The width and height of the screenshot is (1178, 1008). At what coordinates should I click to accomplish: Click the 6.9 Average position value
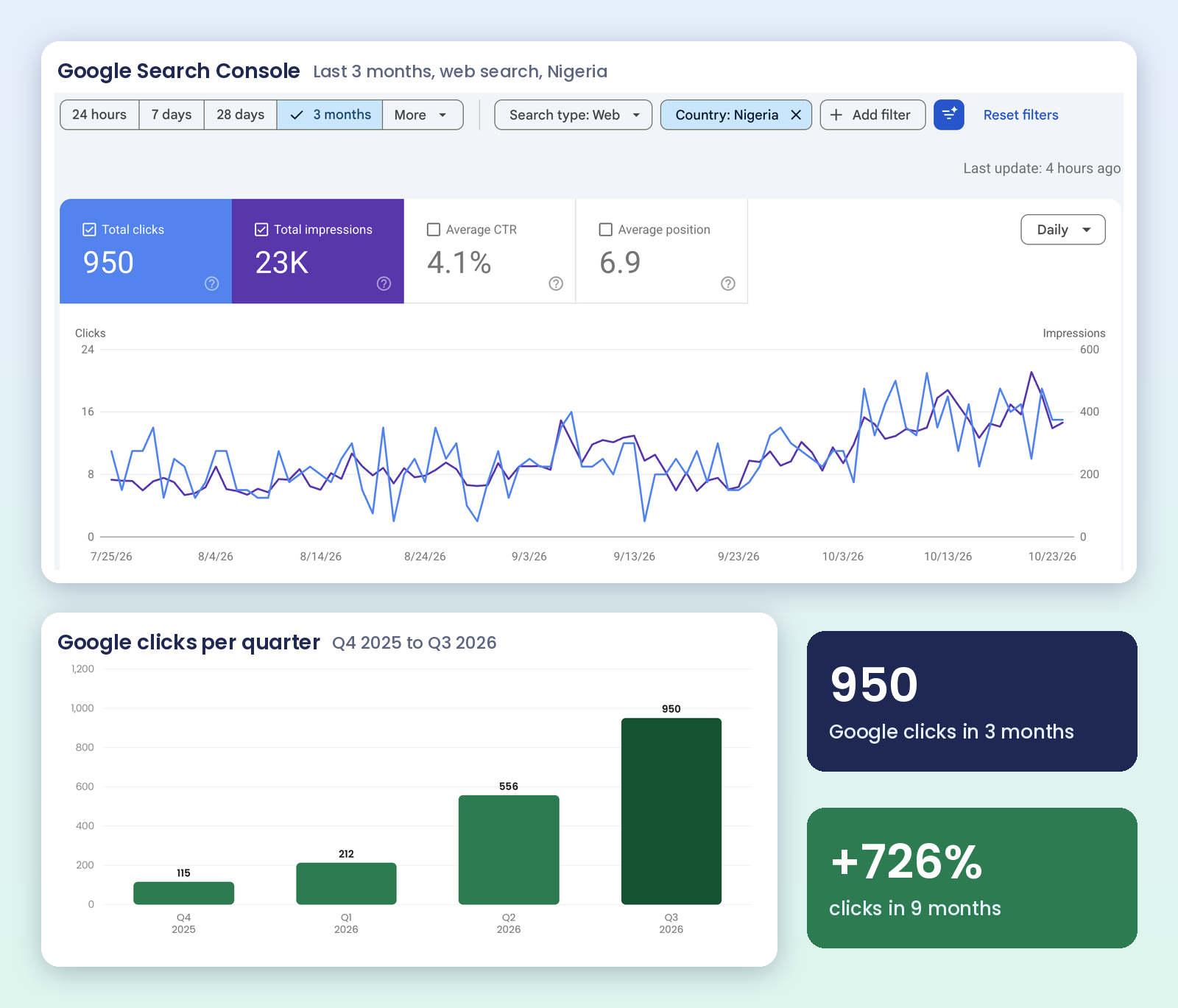click(620, 263)
